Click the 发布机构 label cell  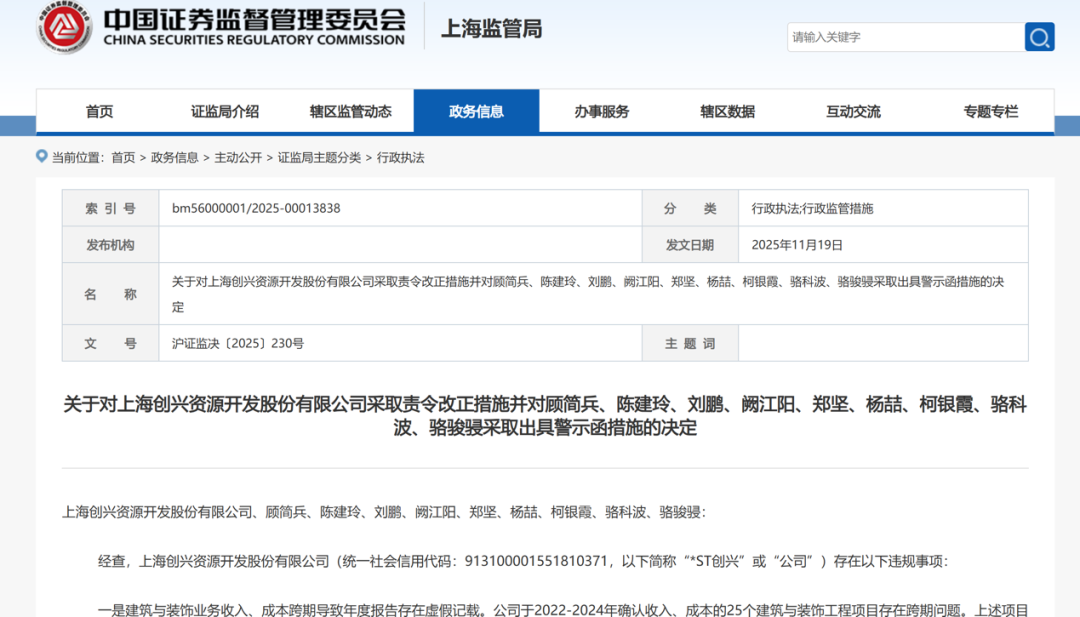[x=111, y=244]
